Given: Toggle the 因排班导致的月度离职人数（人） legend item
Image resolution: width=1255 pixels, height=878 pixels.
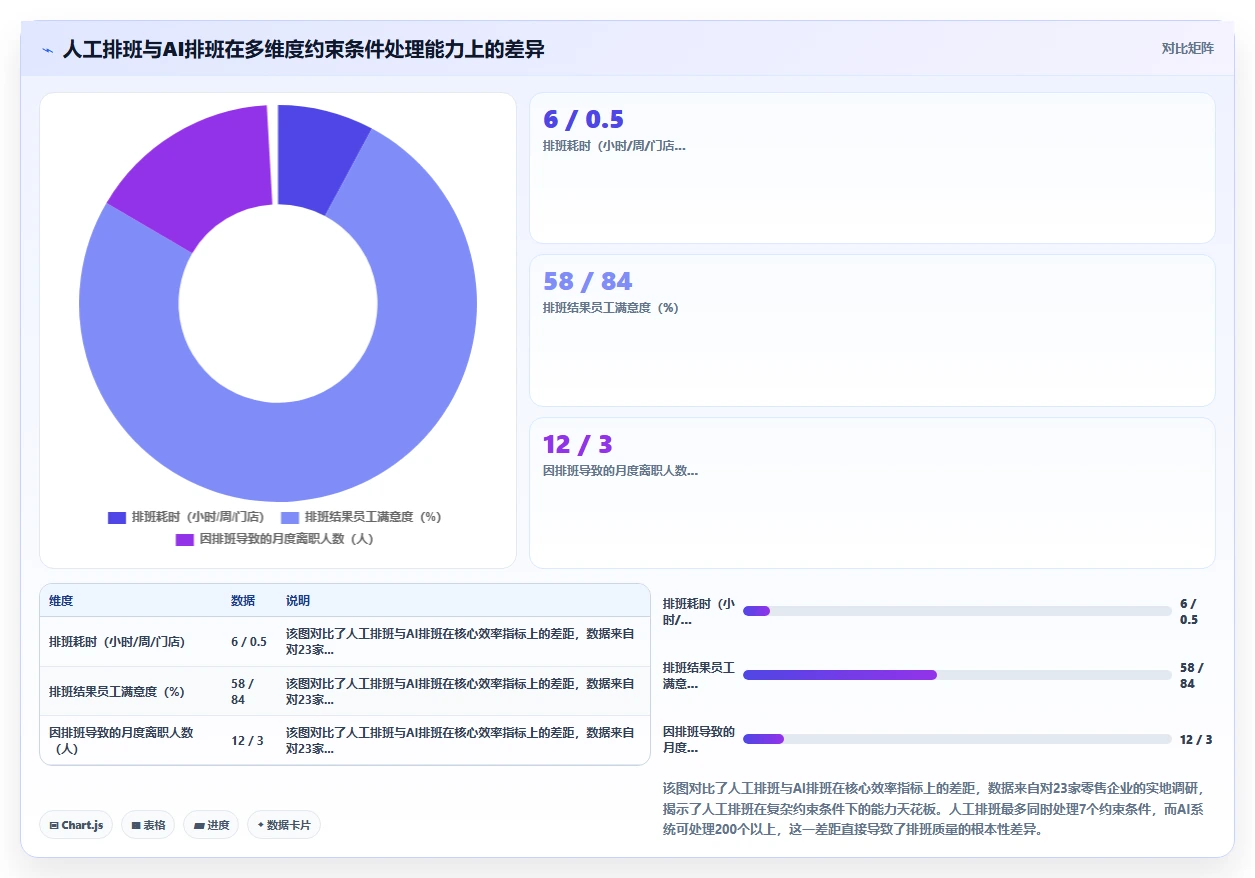Looking at the screenshot, I should point(275,540).
